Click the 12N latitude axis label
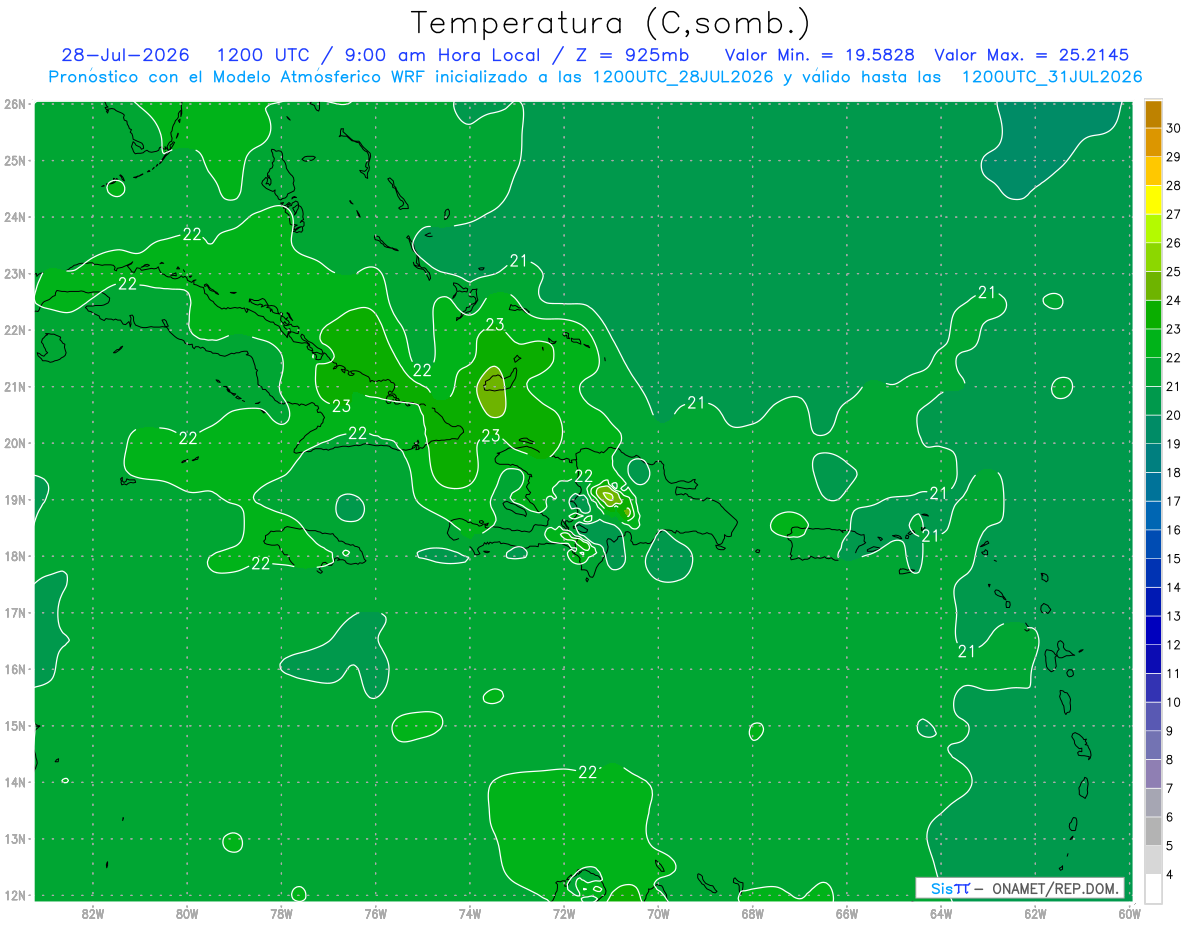 point(14,894)
